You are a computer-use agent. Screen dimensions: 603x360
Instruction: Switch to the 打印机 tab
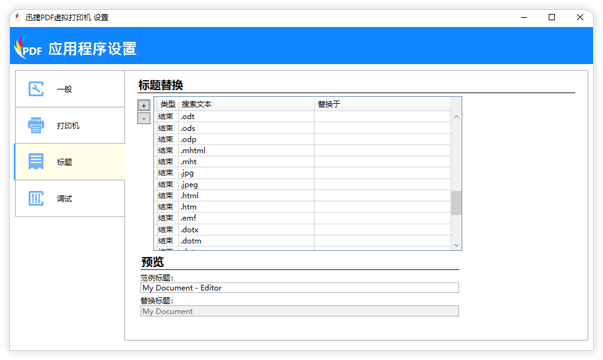pos(70,125)
